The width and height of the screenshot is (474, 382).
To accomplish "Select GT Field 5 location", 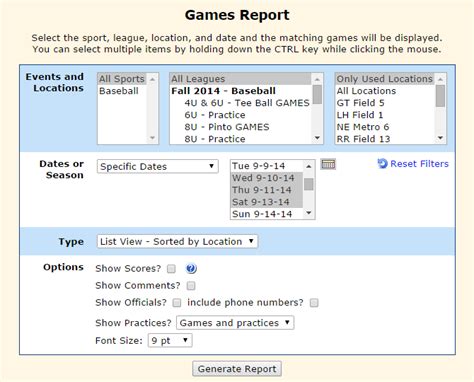I will (x=385, y=103).
